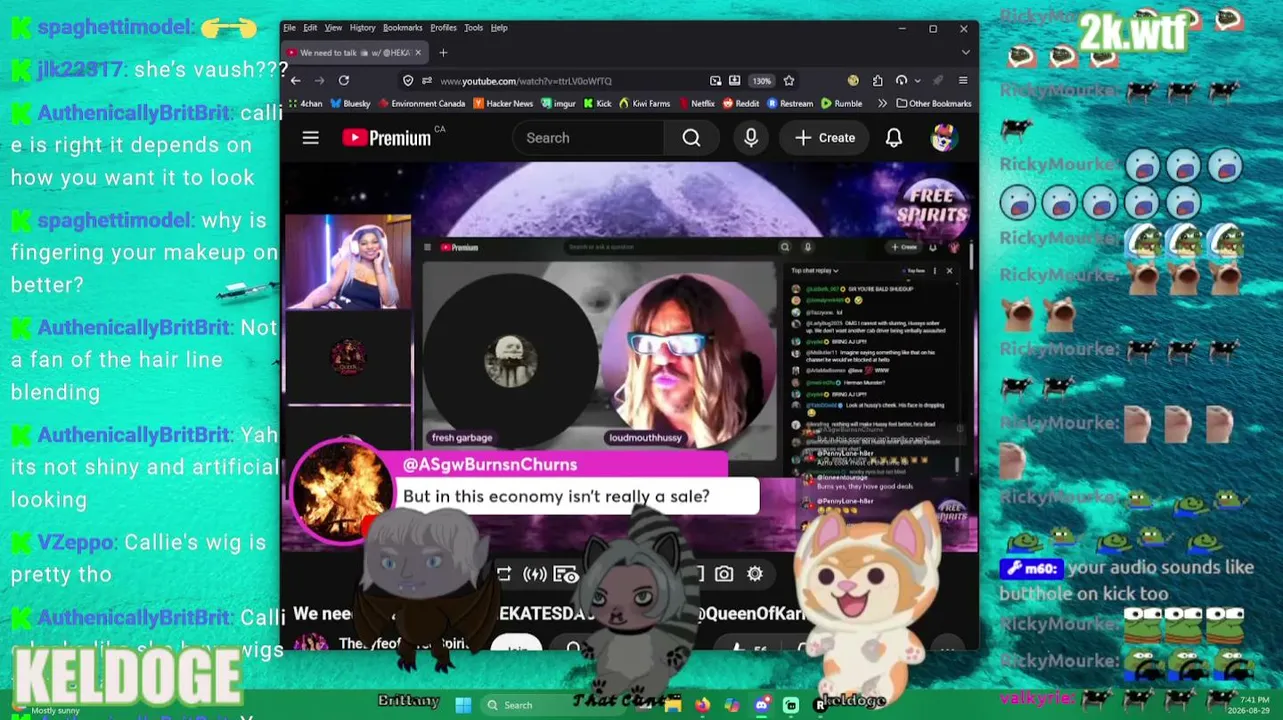Image resolution: width=1283 pixels, height=720 pixels.
Task: Open the Hacker News bookmark
Action: (503, 103)
